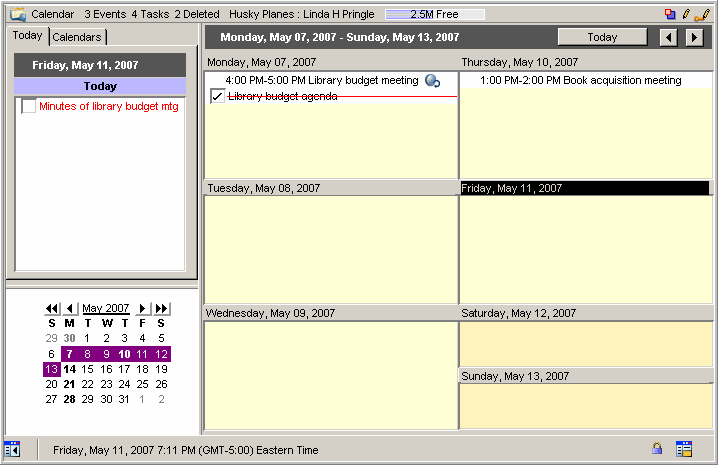The width and height of the screenshot is (718, 465).
Task: Click the padlock icon in status bar
Action: pos(657,449)
